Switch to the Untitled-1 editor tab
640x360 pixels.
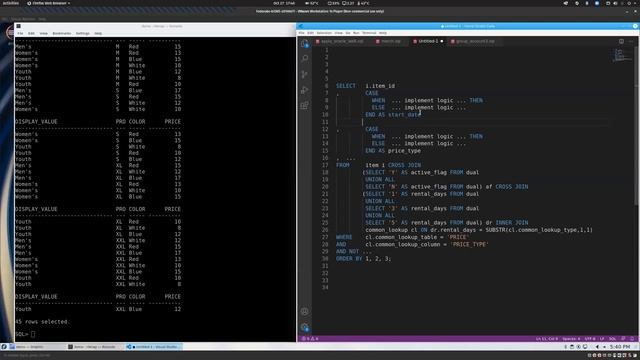tap(428, 41)
